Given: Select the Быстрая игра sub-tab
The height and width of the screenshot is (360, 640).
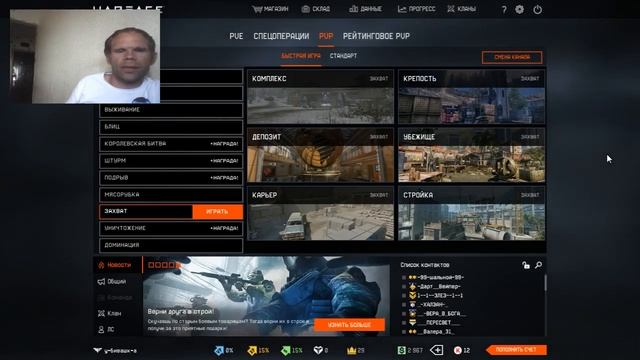Looking at the screenshot, I should [301, 56].
